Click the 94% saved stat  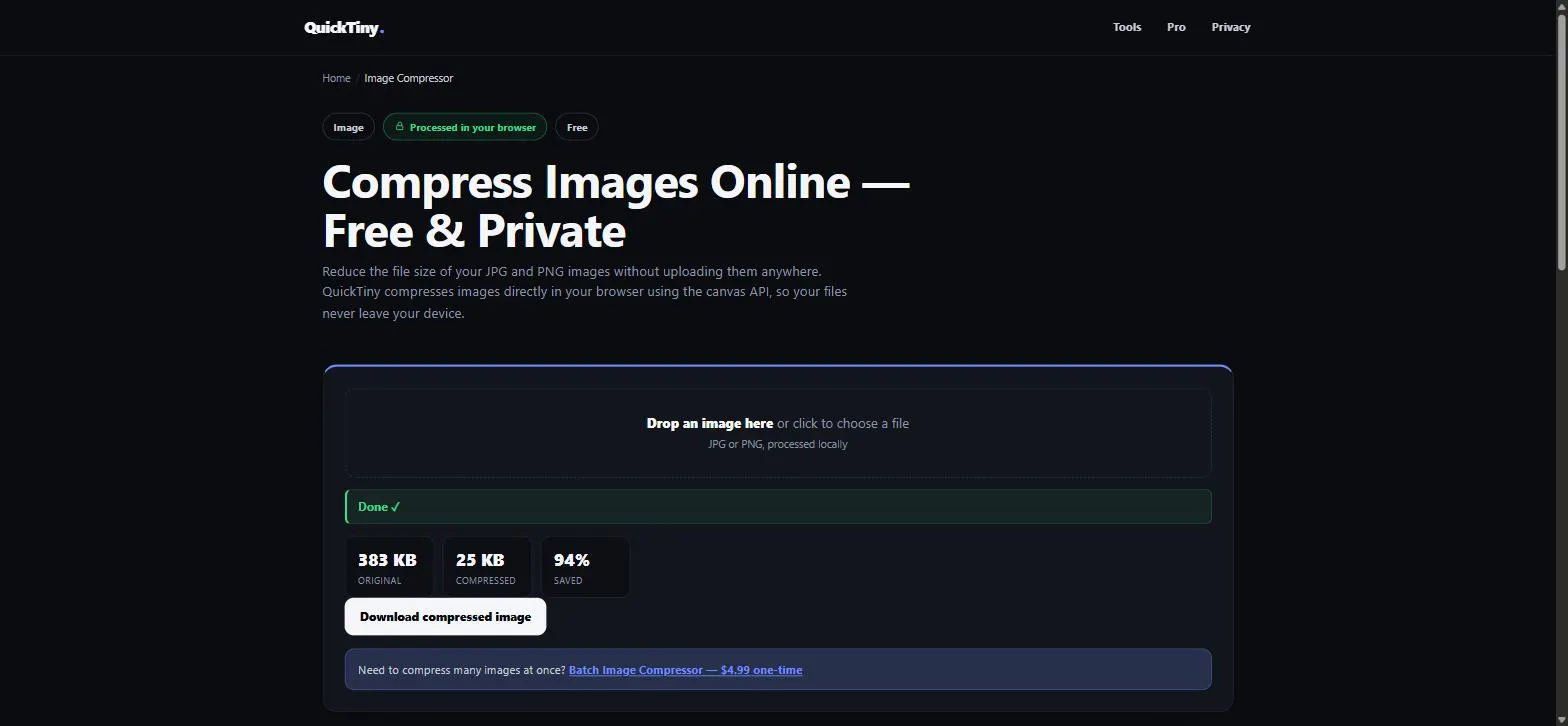click(585, 567)
